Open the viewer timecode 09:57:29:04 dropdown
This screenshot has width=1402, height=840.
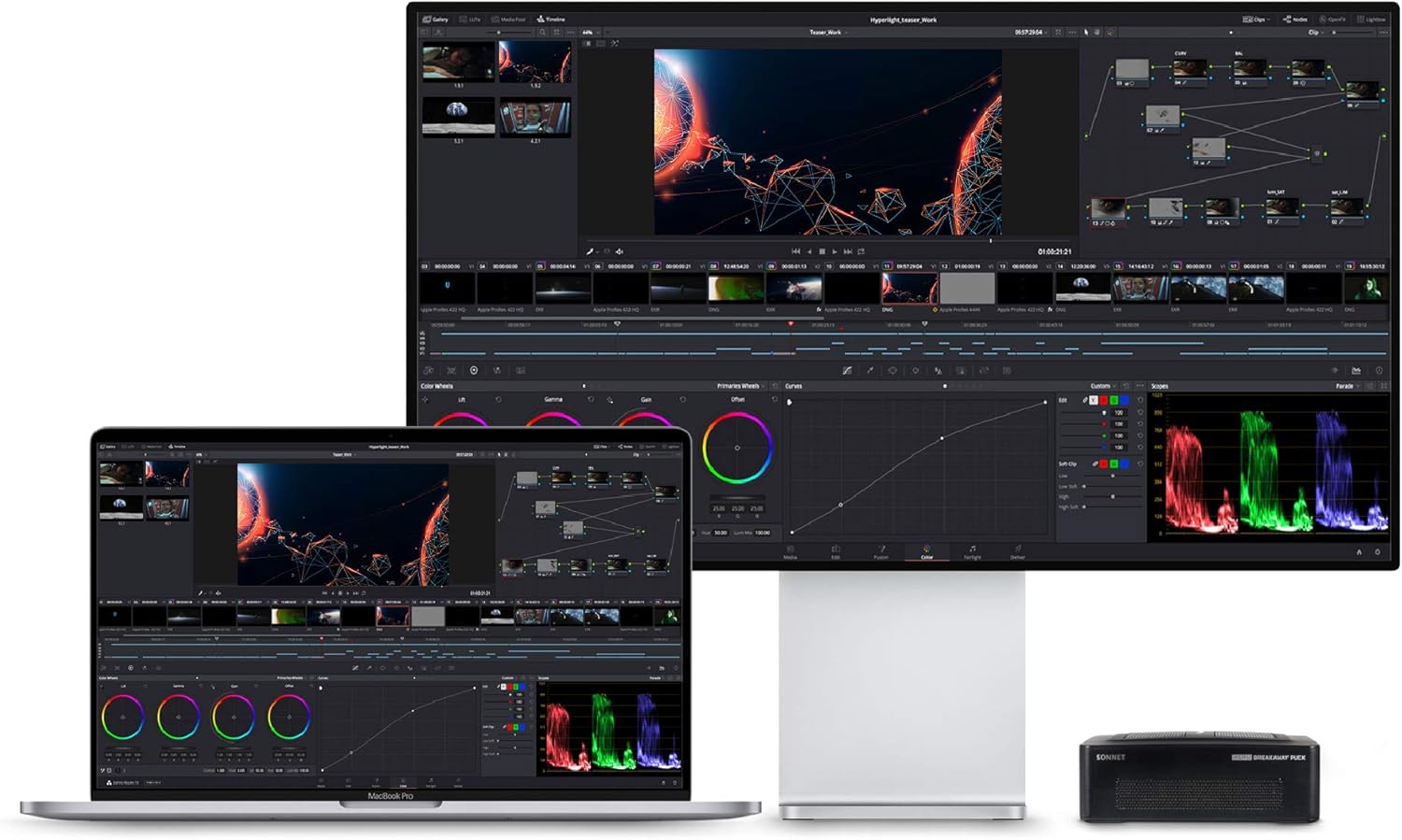click(x=1031, y=33)
